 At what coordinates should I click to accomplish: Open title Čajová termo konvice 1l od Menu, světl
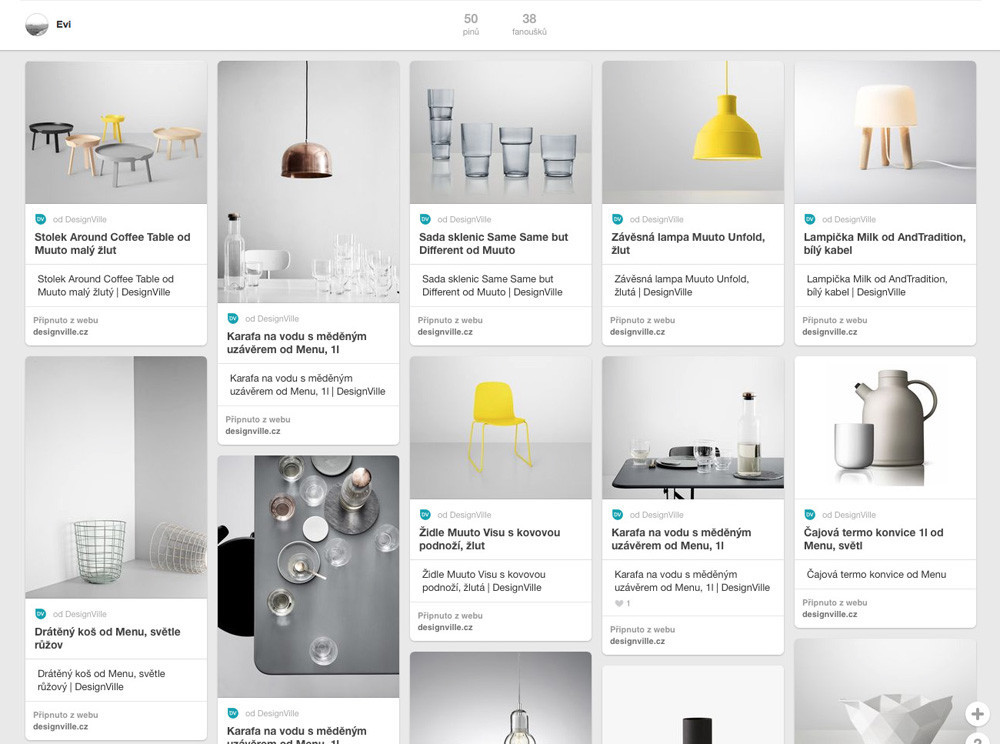tap(874, 539)
